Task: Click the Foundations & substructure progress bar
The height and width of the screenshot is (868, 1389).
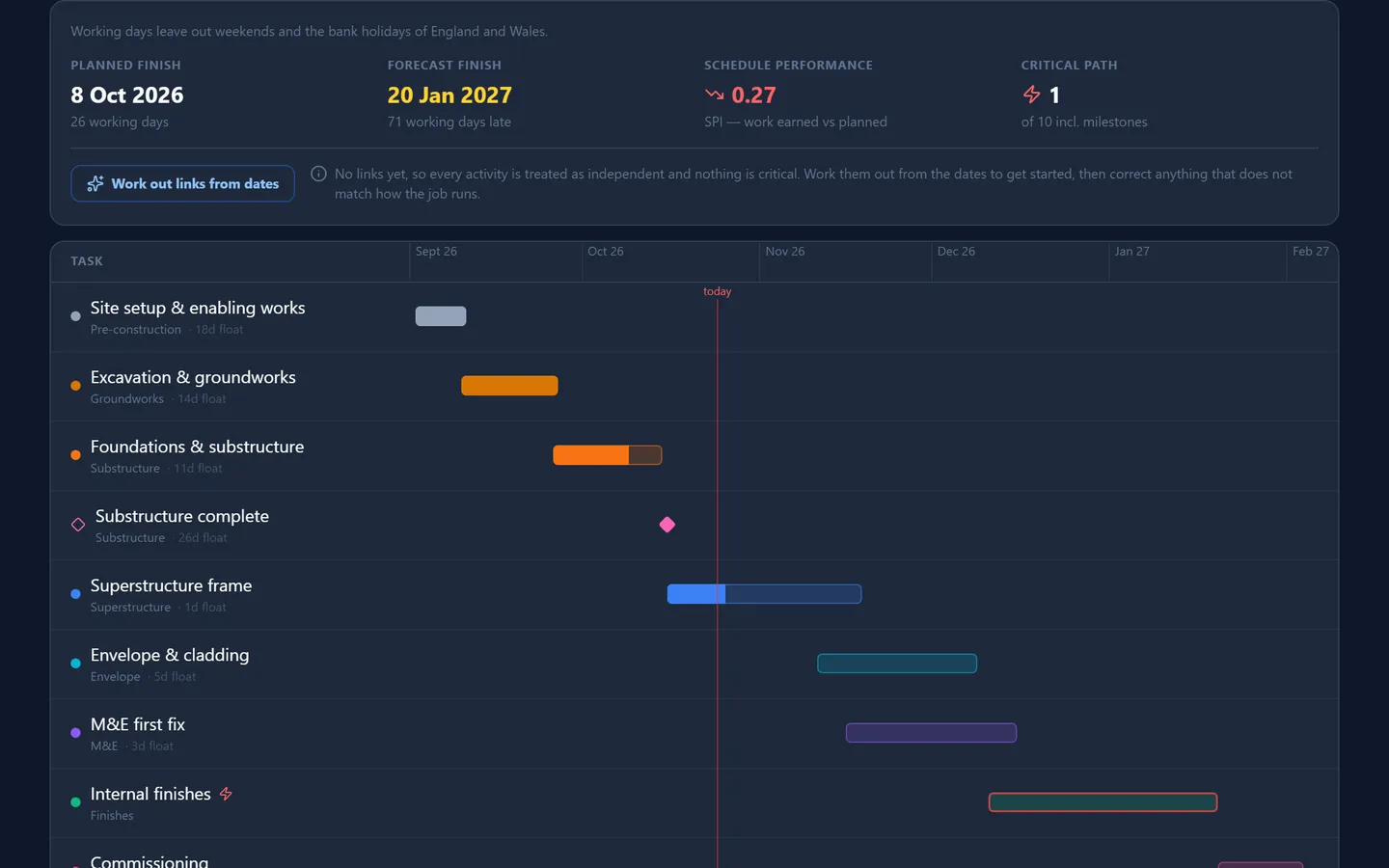Action: click(608, 455)
